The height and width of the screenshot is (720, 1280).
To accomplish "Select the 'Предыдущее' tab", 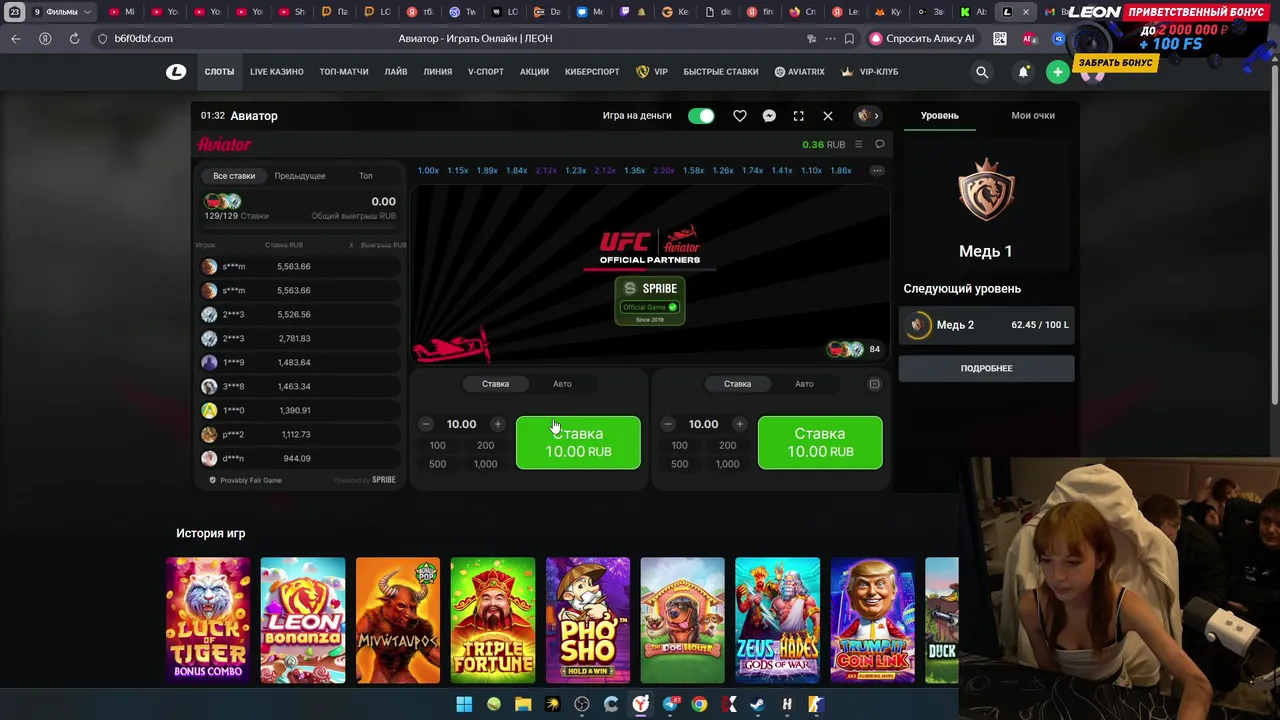I will [300, 176].
